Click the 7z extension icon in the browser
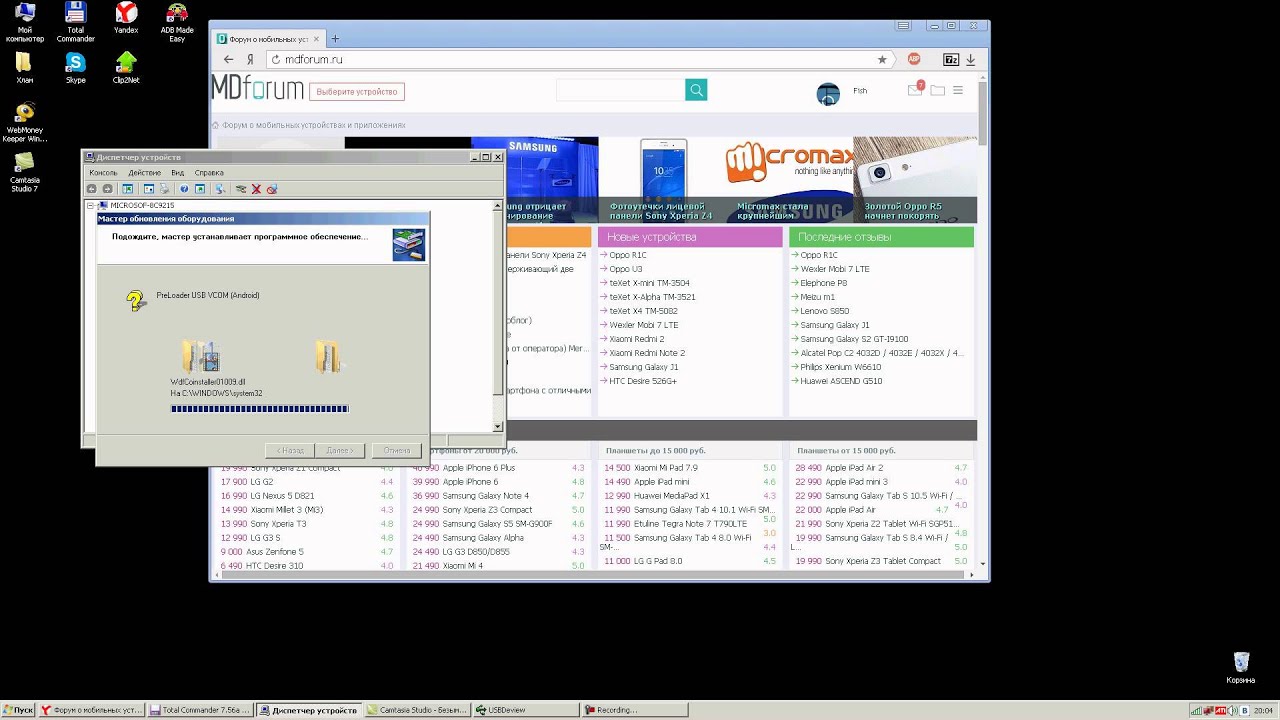The image size is (1280, 720). (x=951, y=59)
